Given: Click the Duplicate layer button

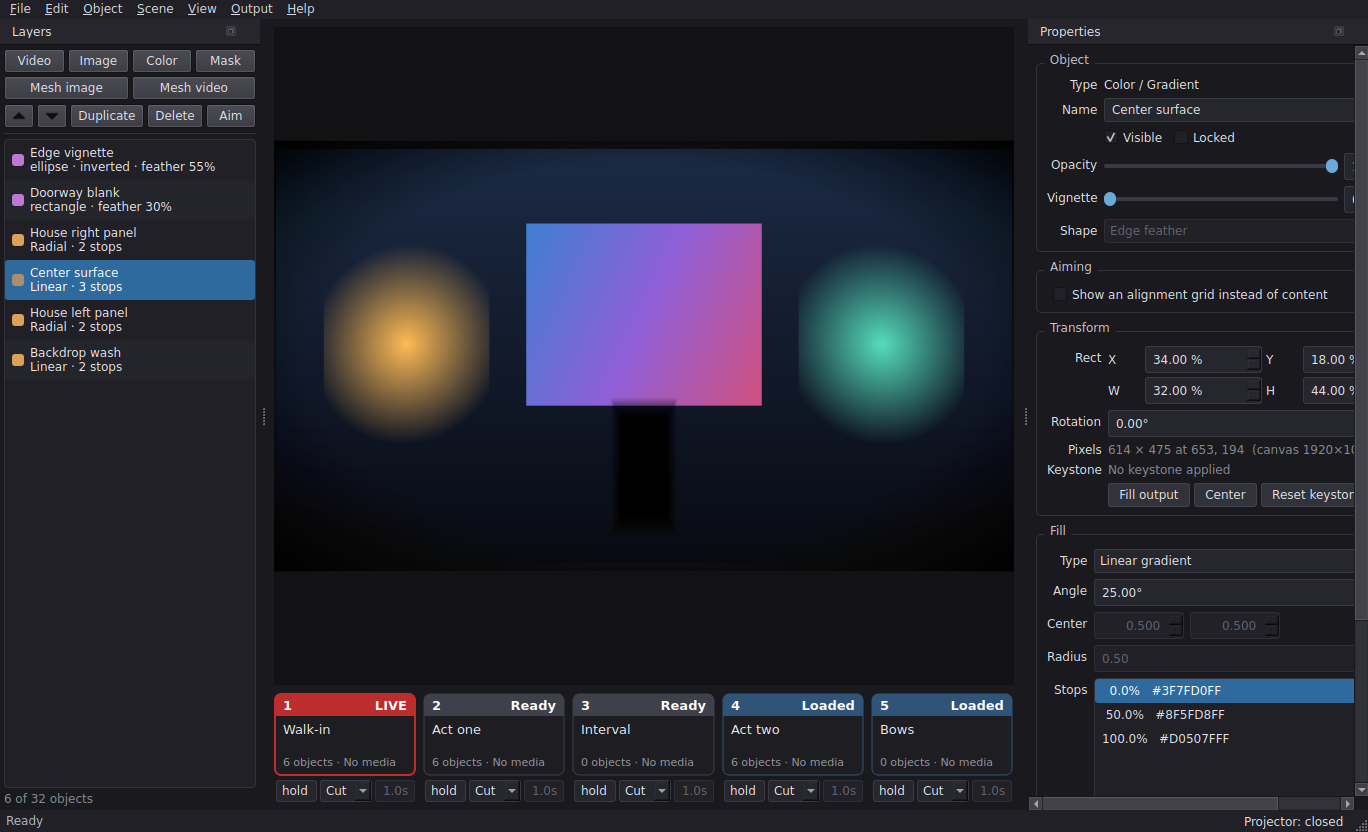Looking at the screenshot, I should click(107, 116).
